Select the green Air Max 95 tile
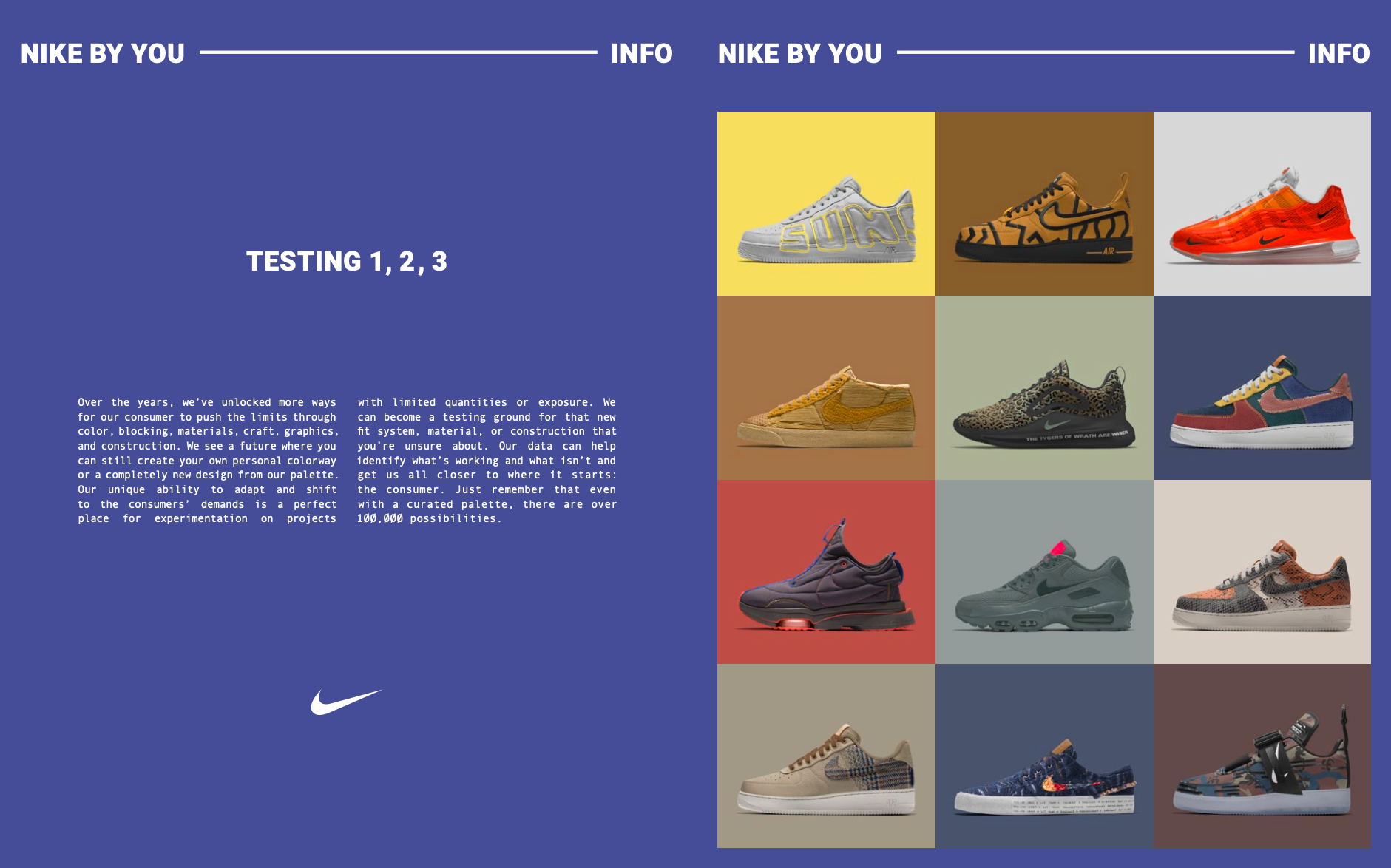 [x=1044, y=572]
